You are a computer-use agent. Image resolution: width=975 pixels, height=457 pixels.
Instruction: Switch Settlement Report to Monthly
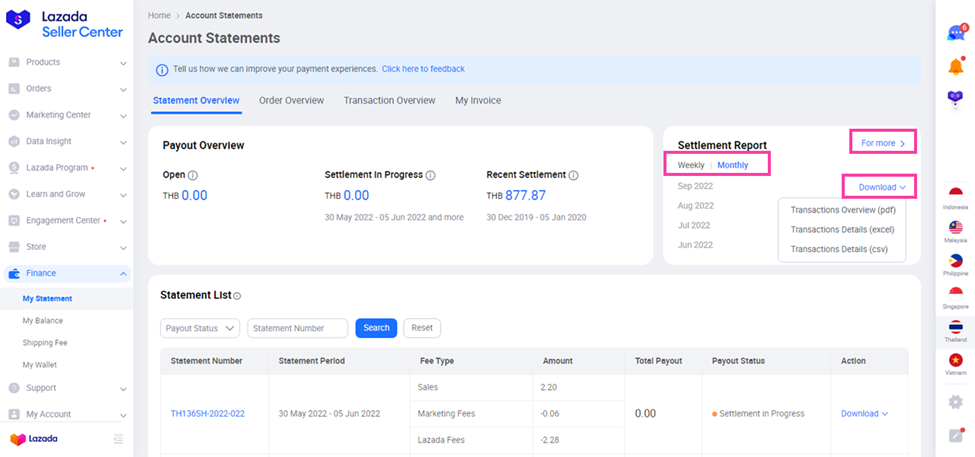pos(733,165)
